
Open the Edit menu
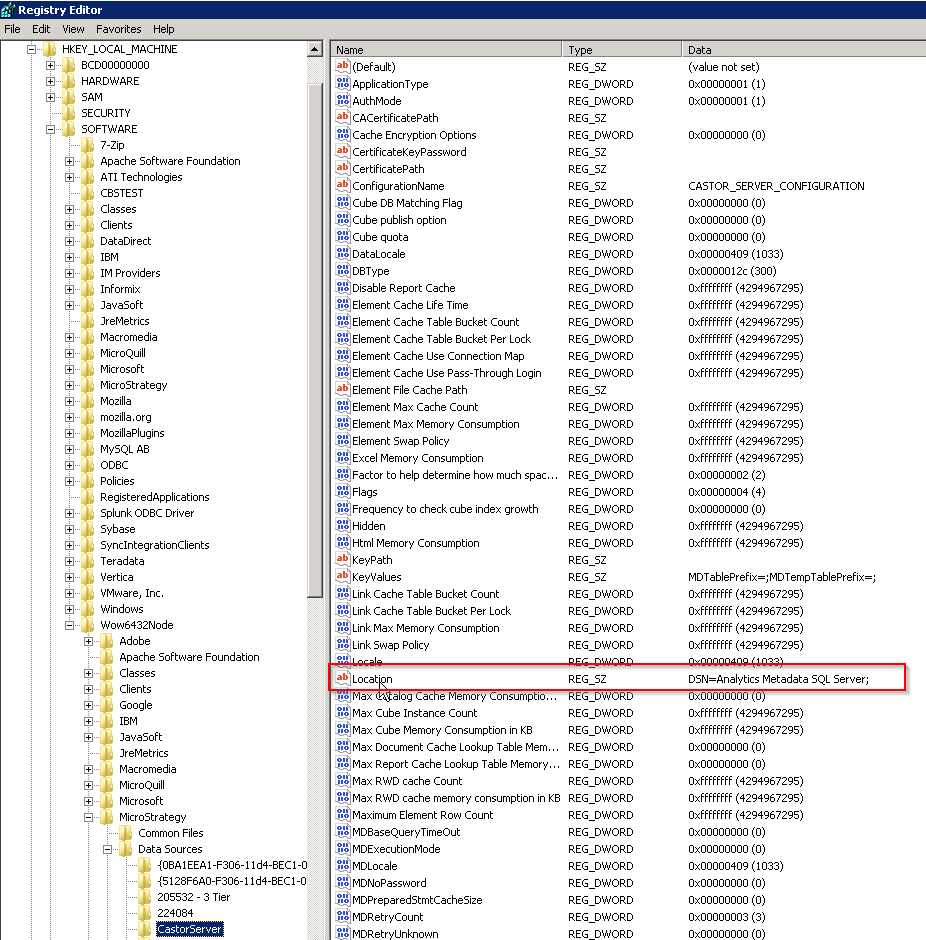click(41, 29)
